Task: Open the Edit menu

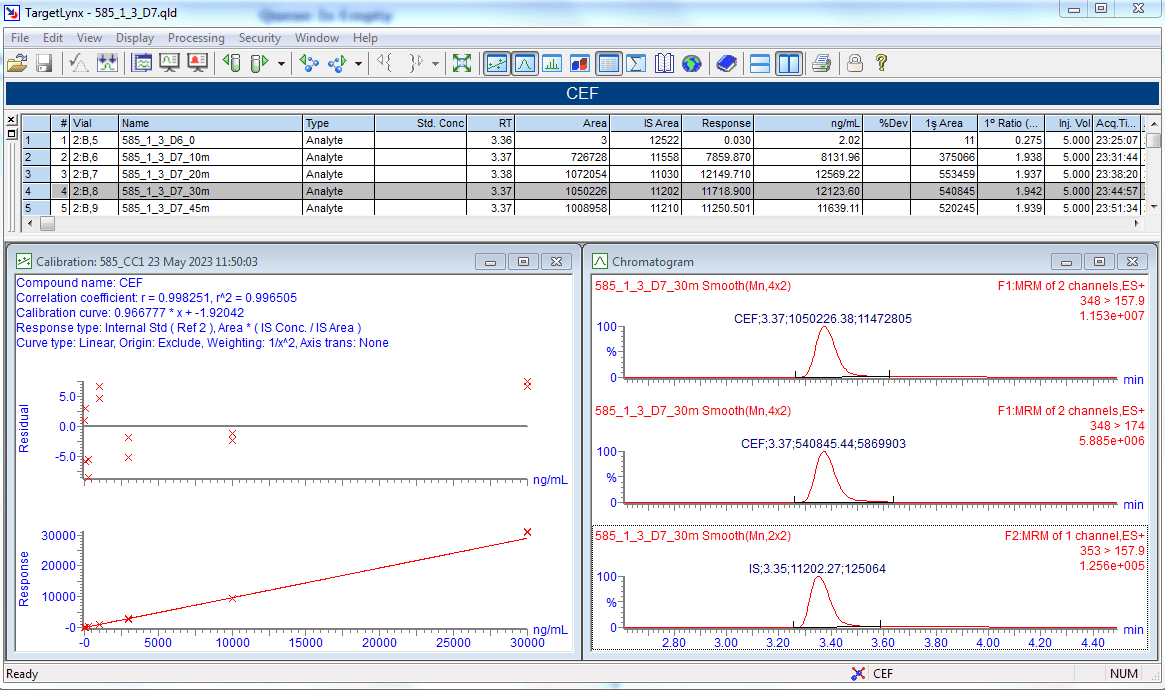Action: click(53, 38)
